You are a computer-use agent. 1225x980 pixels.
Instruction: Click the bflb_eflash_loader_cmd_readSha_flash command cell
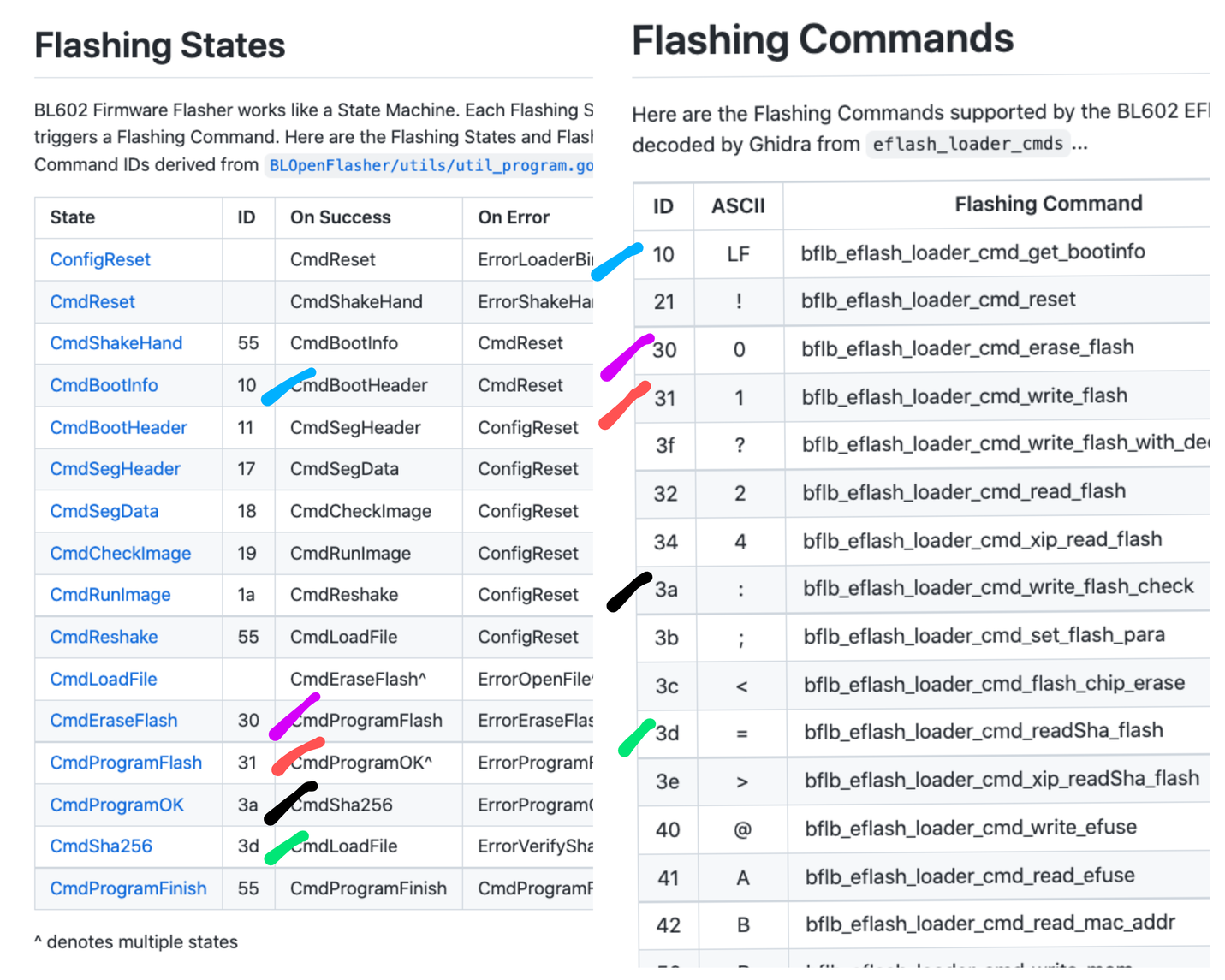tap(983, 731)
